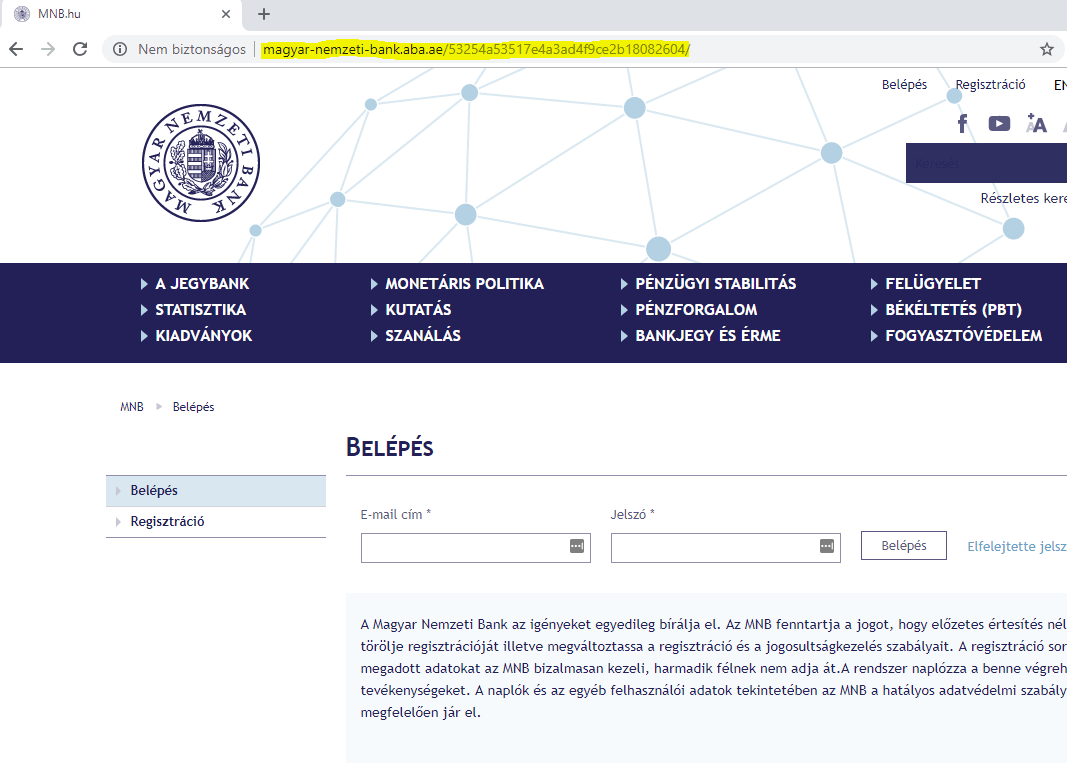Screen dimensions: 1067x763
Task: Click the Facebook icon in header
Action: pyautogui.click(x=962, y=123)
